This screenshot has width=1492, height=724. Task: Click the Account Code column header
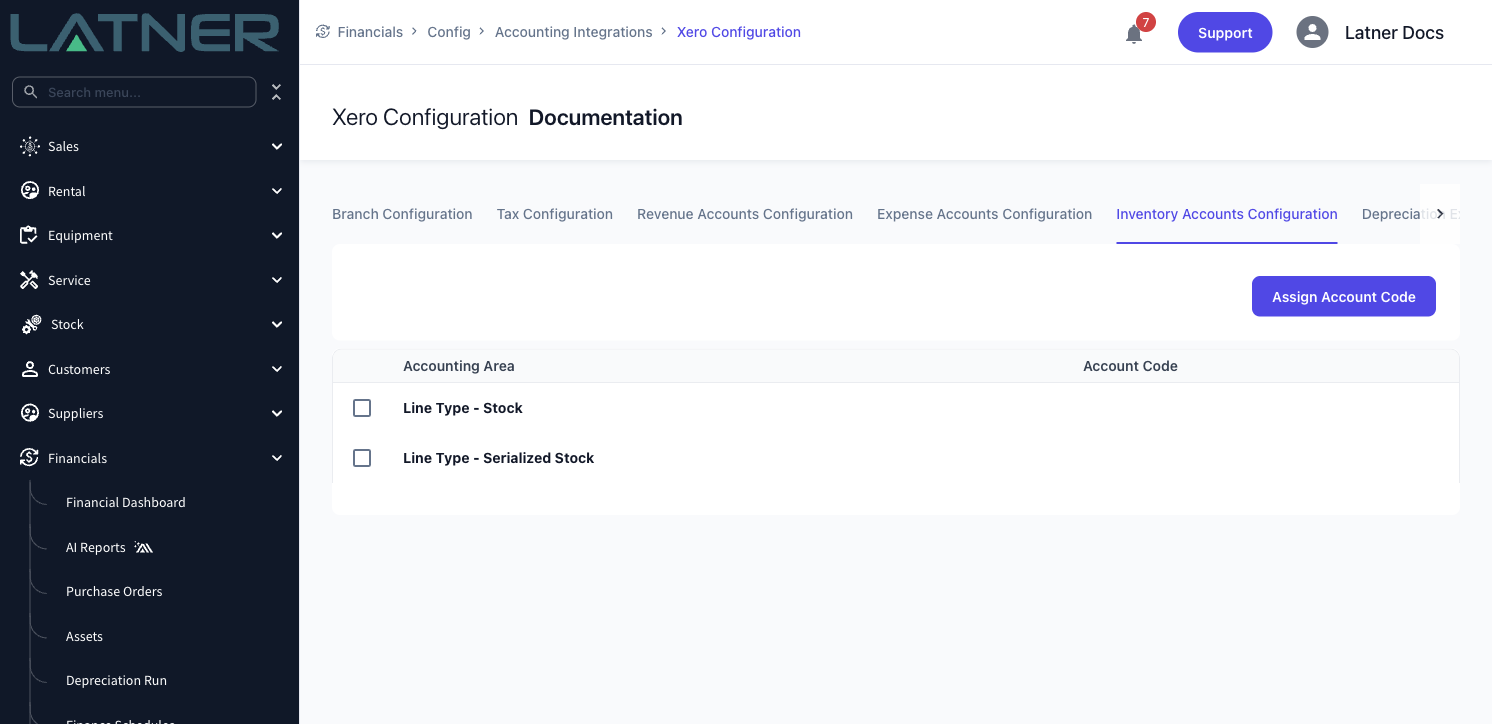[x=1130, y=366]
